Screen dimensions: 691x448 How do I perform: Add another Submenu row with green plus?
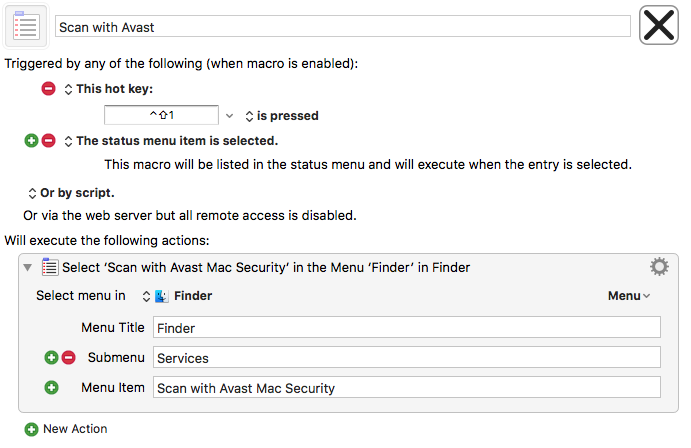pyautogui.click(x=52, y=357)
